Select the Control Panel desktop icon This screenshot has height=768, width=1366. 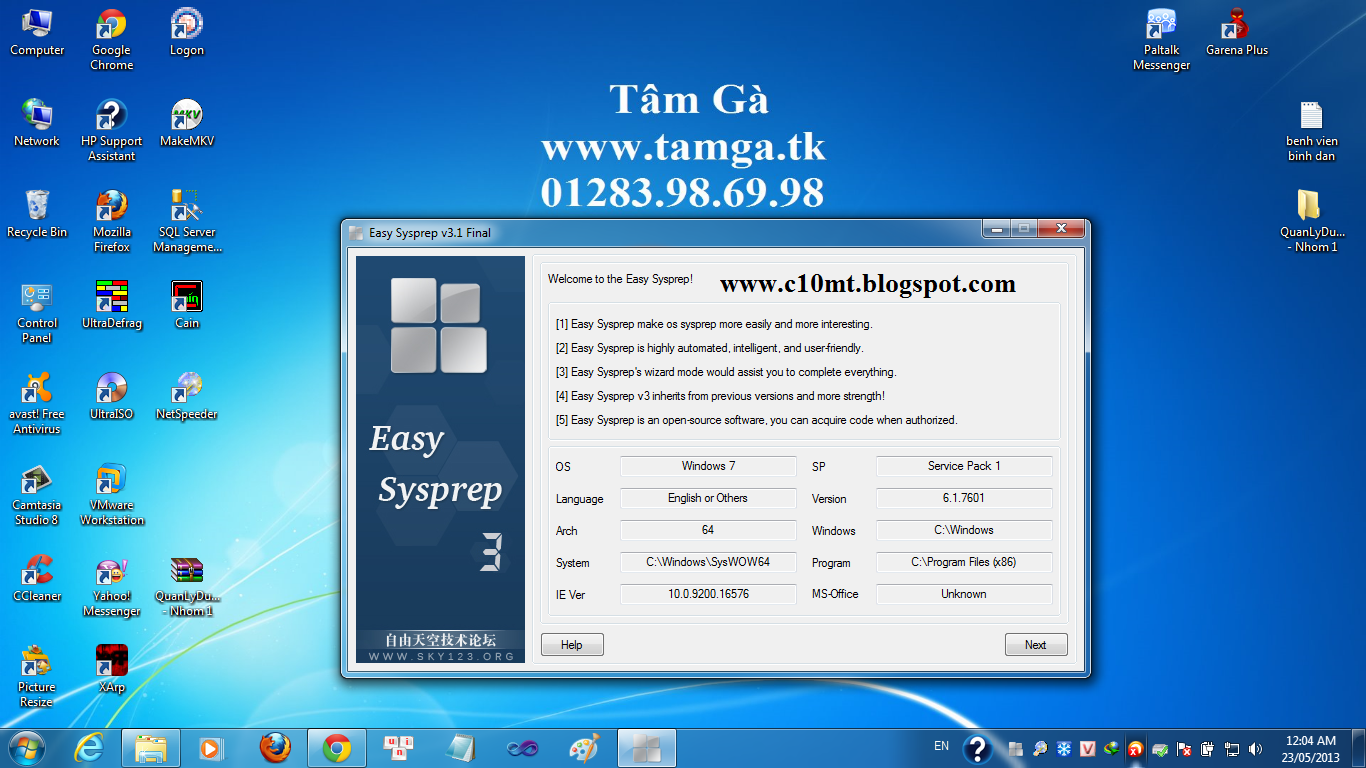37,313
